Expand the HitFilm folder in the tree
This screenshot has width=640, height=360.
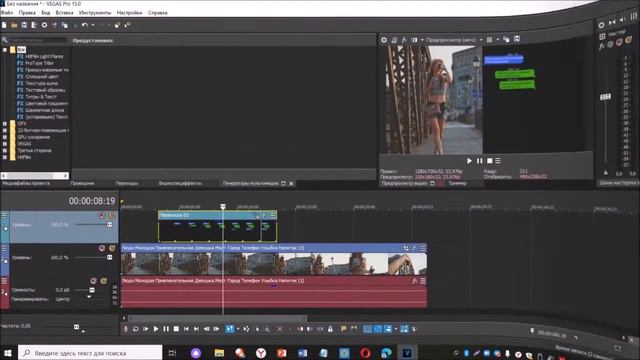click(x=5, y=157)
